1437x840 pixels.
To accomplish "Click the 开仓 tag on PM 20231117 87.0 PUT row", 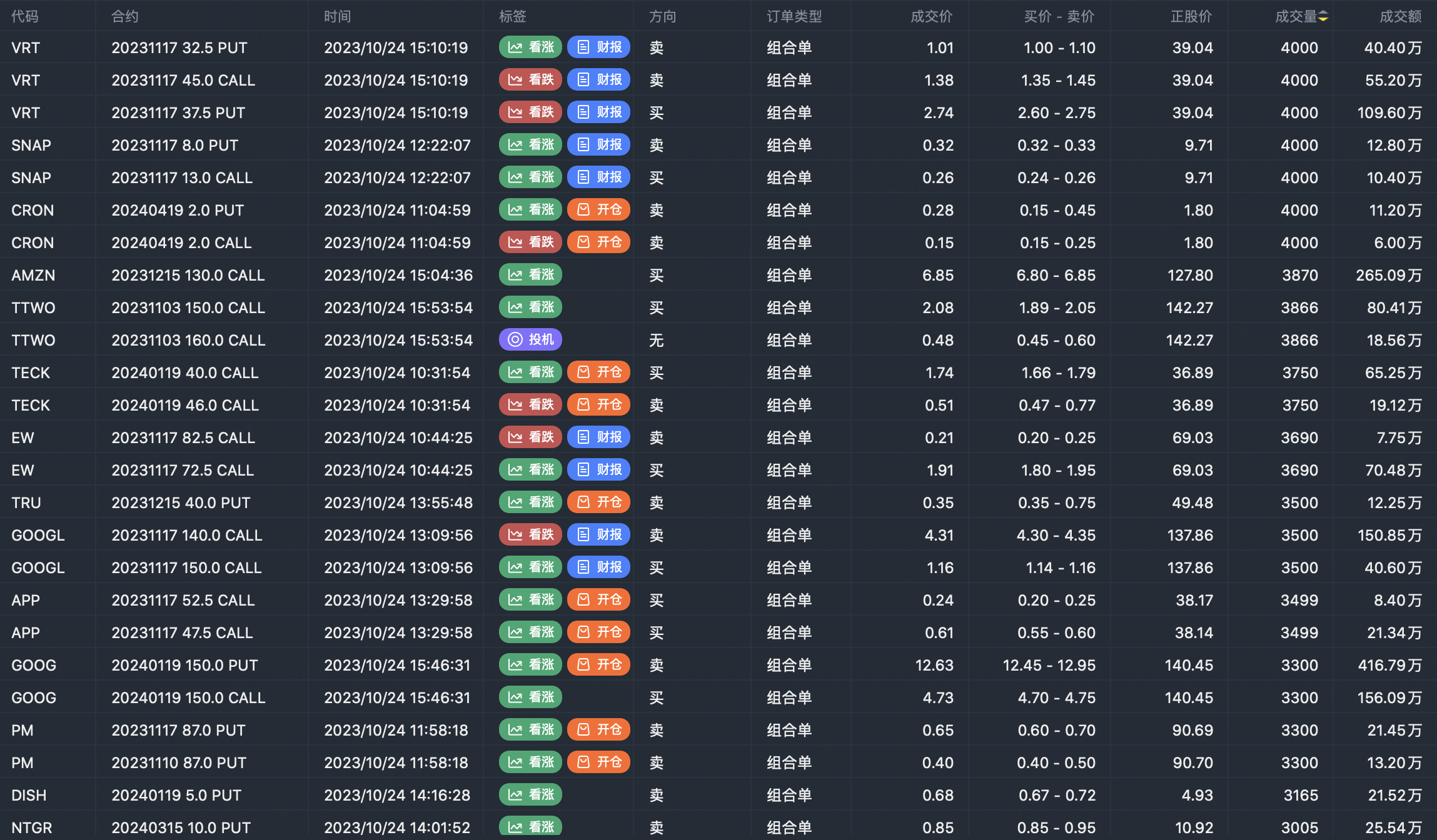I will 598,730.
